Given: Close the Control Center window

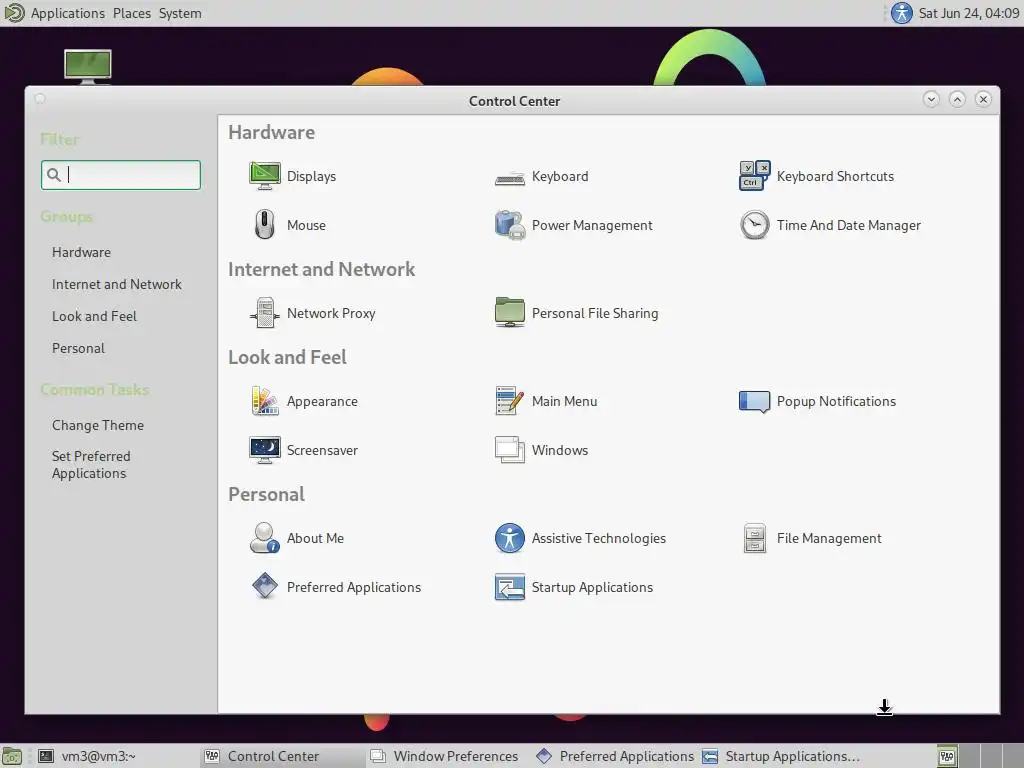Looking at the screenshot, I should [x=984, y=99].
